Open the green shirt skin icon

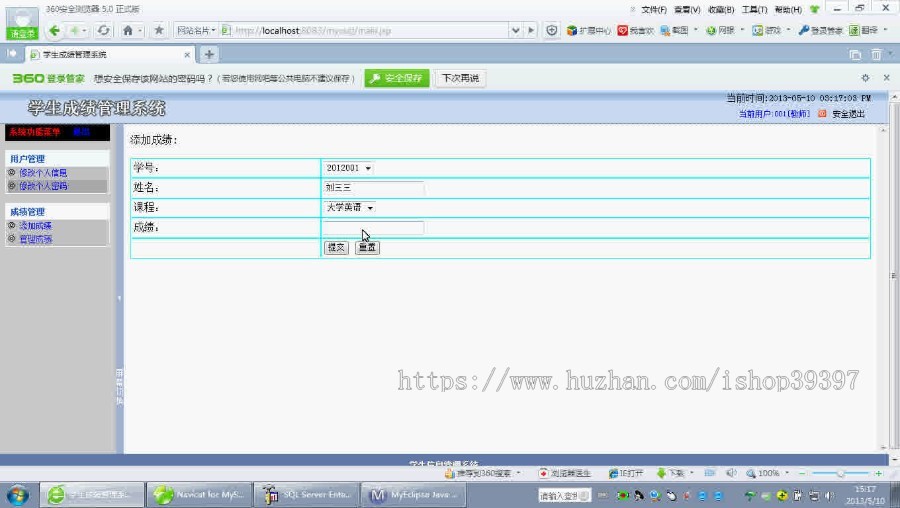[x=814, y=9]
